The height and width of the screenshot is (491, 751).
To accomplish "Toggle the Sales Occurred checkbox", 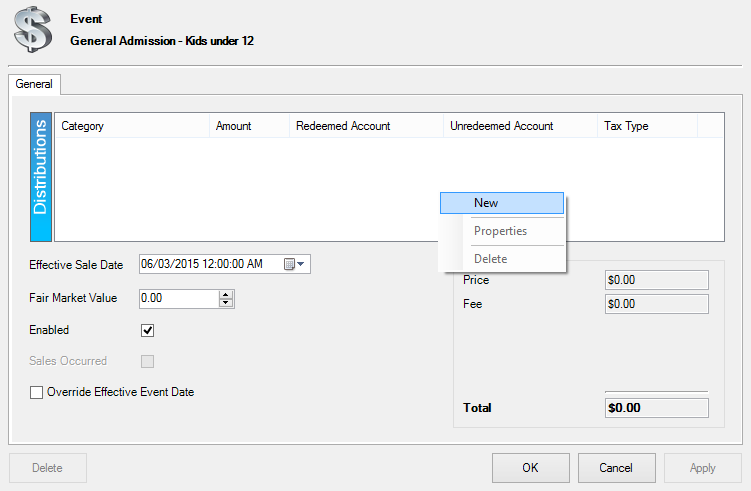I will [x=148, y=361].
